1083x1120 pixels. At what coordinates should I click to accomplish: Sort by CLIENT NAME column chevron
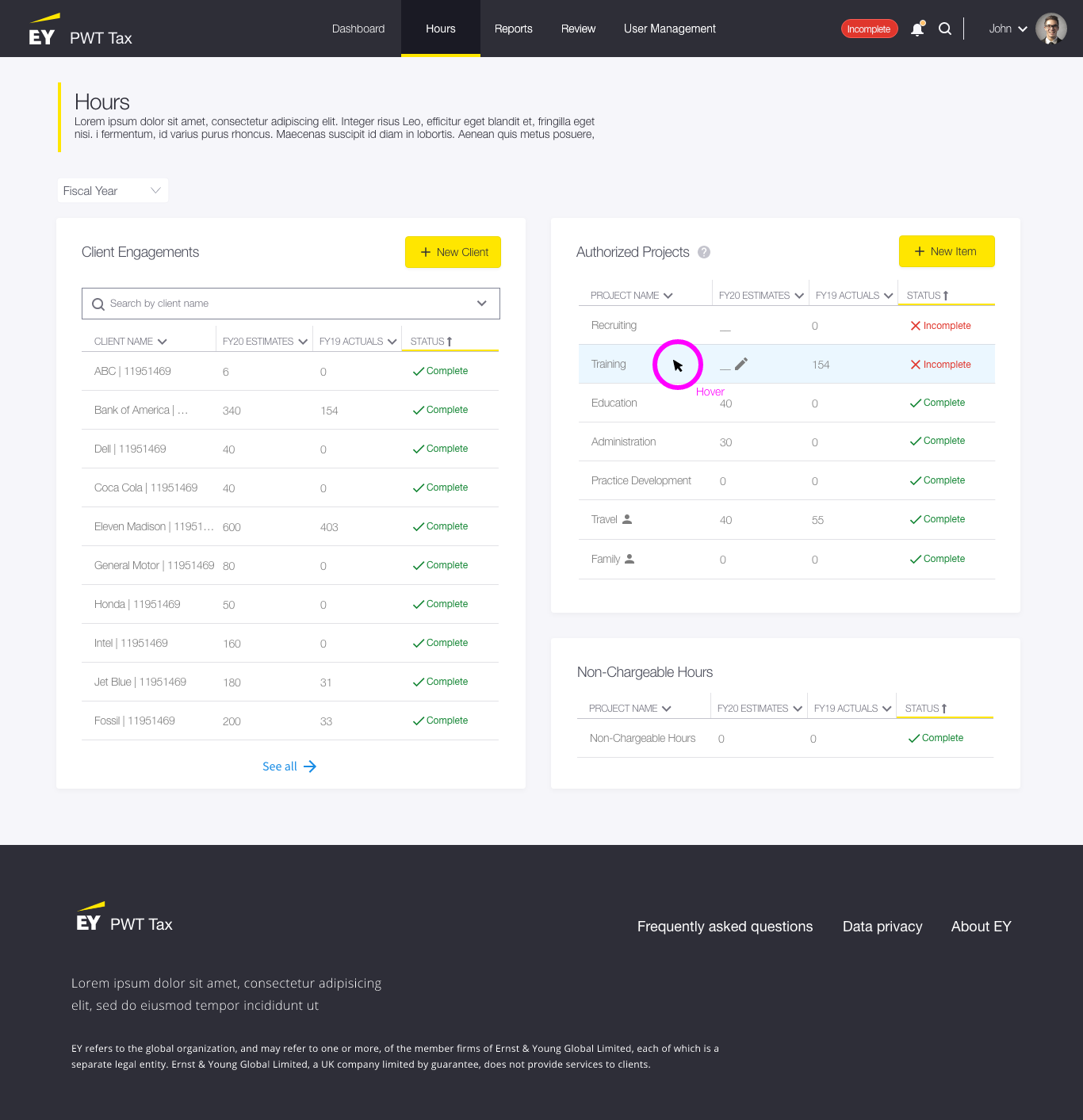163,342
